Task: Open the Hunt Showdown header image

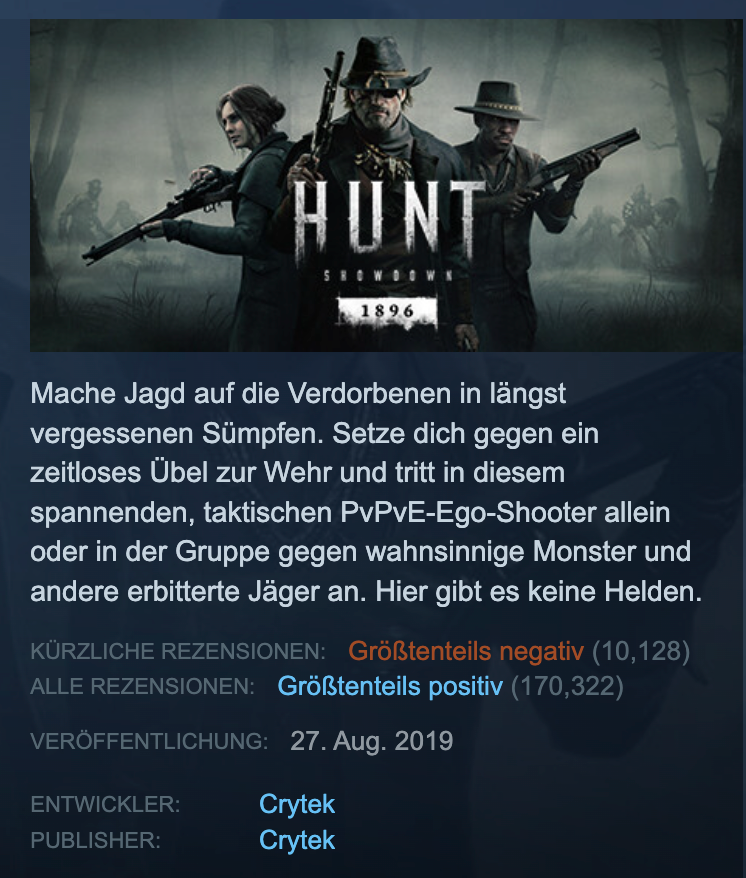Action: (386, 185)
